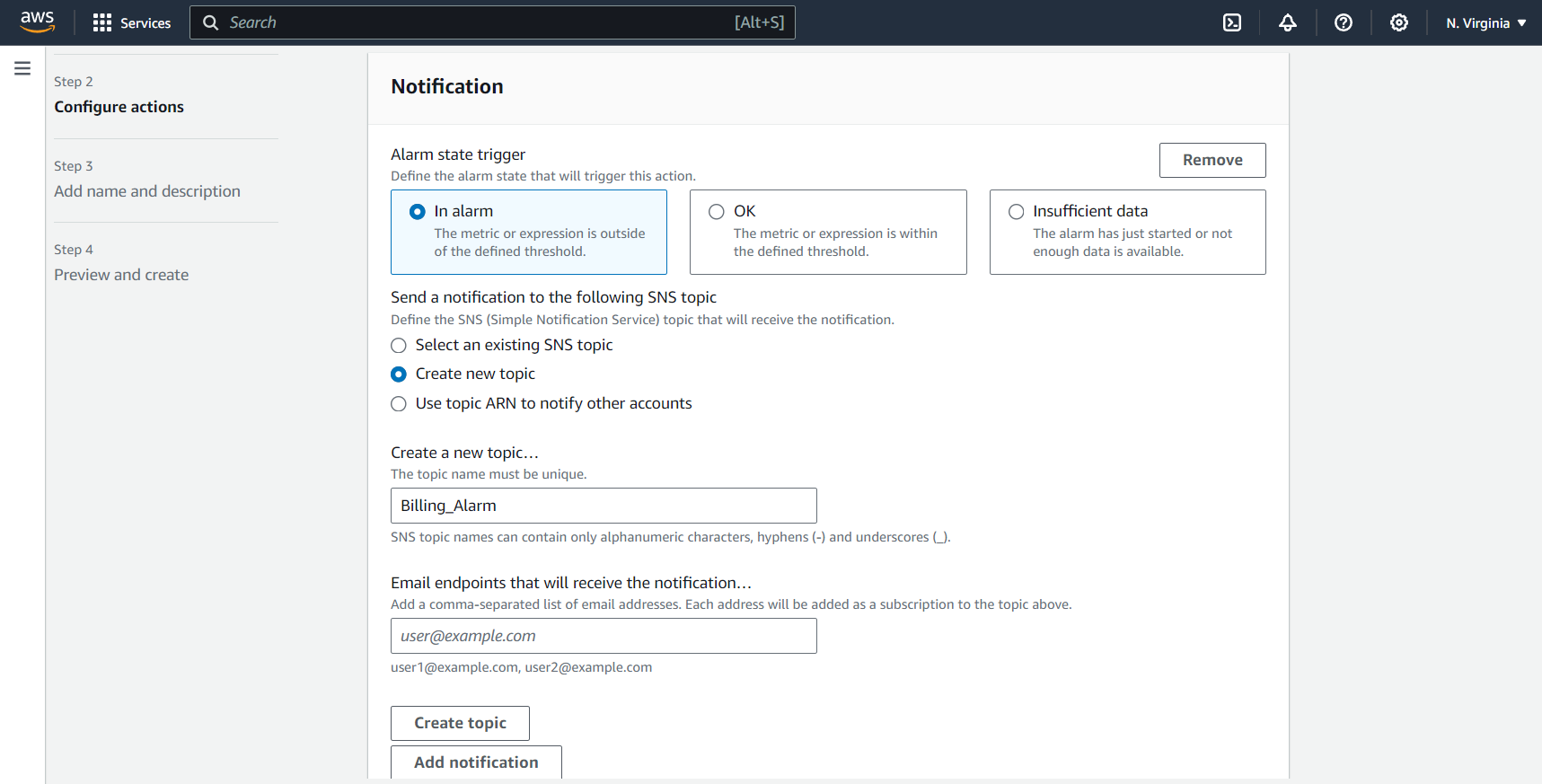Image resolution: width=1542 pixels, height=784 pixels.
Task: Go to Step 3 Add name and description
Action: (x=147, y=191)
